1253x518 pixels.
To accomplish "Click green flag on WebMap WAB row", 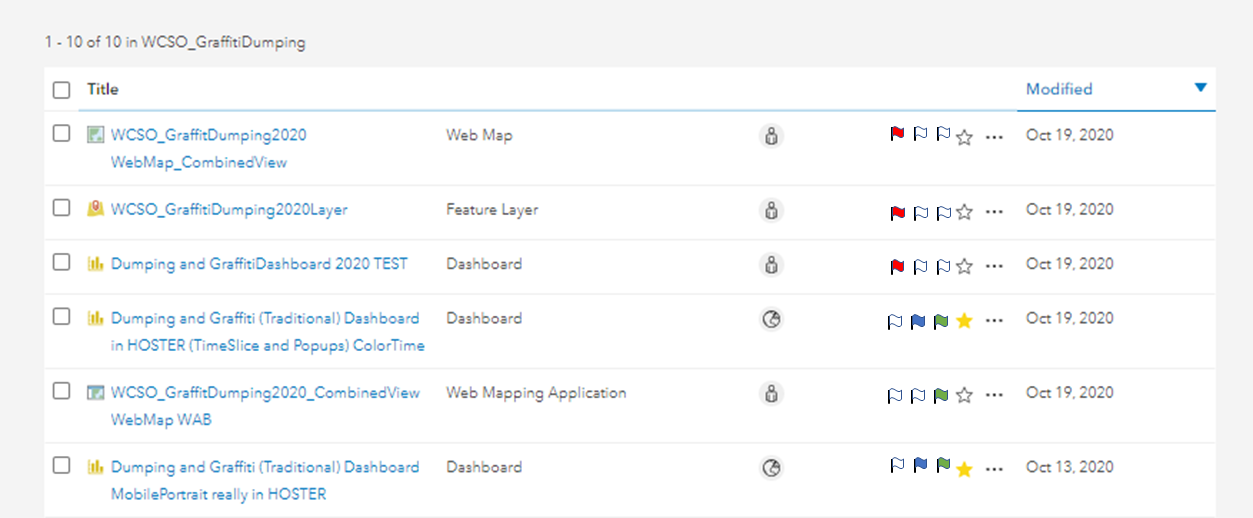I will coord(941,396).
